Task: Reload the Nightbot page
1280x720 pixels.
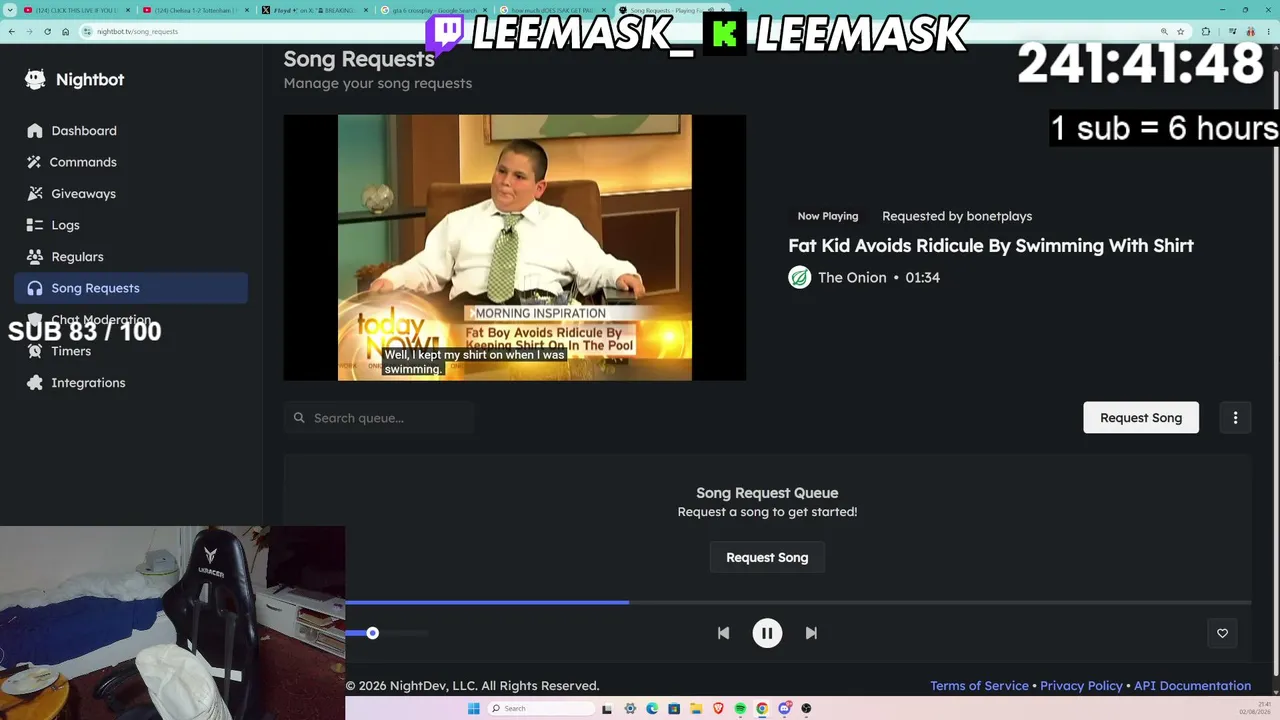Action: click(x=47, y=31)
